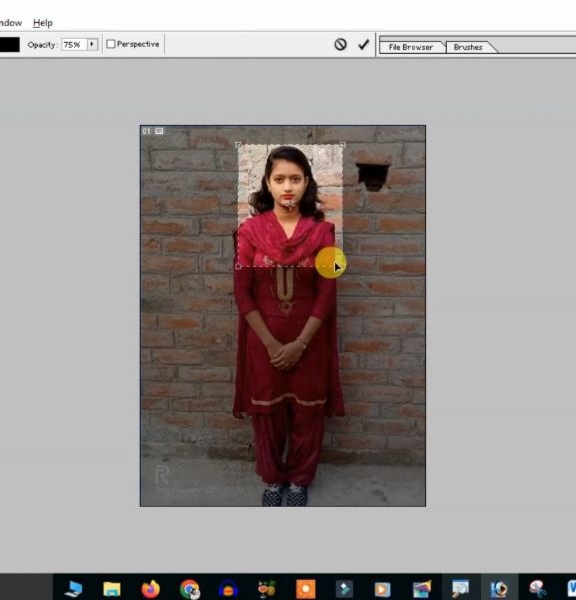
Task: Open the Help menu
Action: tap(43, 23)
